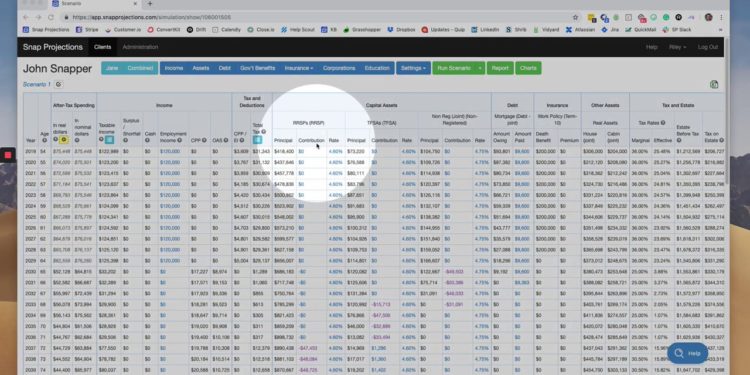
Task: Expand the Run Scenario split arrow
Action: [480, 68]
